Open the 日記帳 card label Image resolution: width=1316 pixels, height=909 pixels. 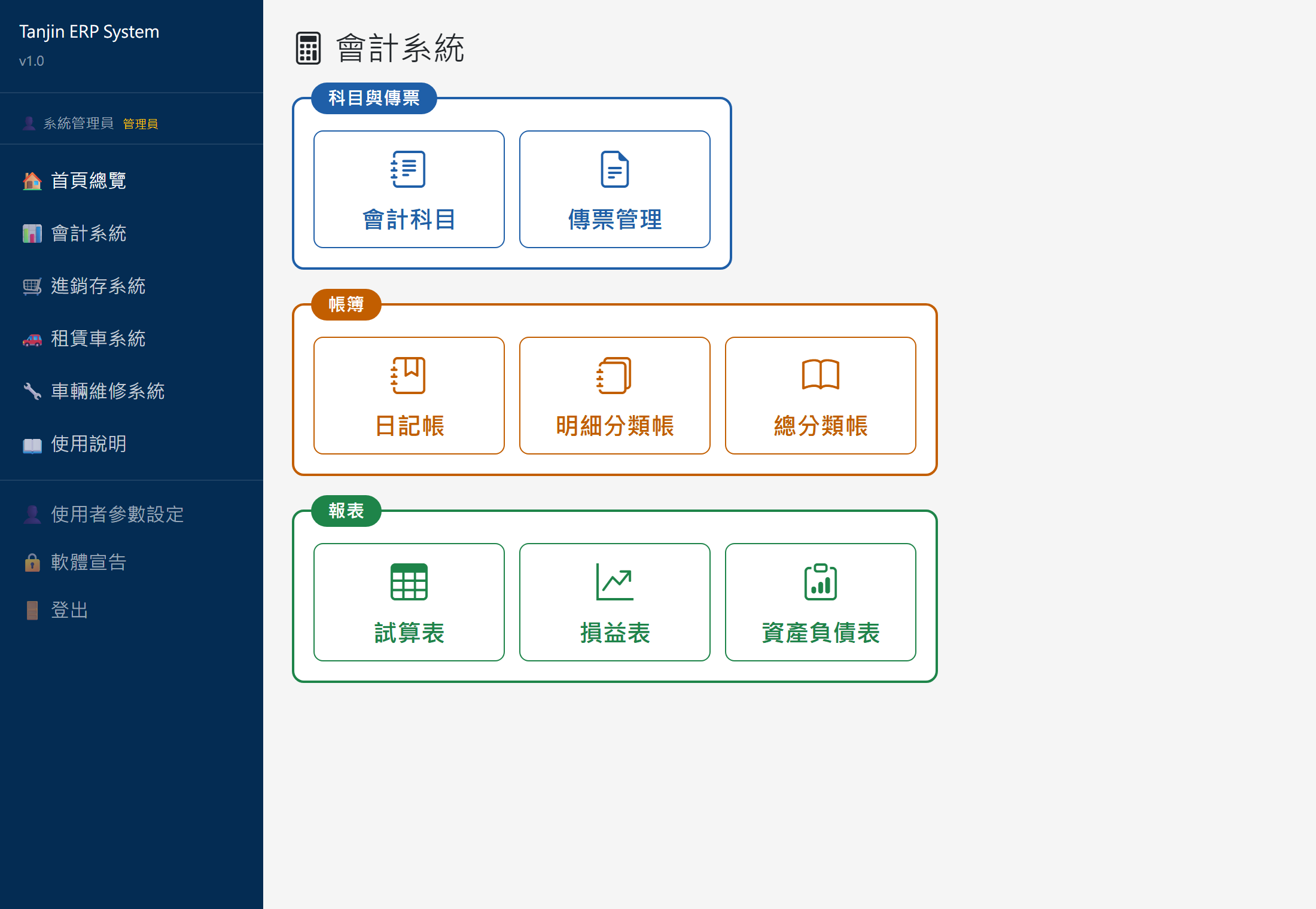click(x=409, y=426)
